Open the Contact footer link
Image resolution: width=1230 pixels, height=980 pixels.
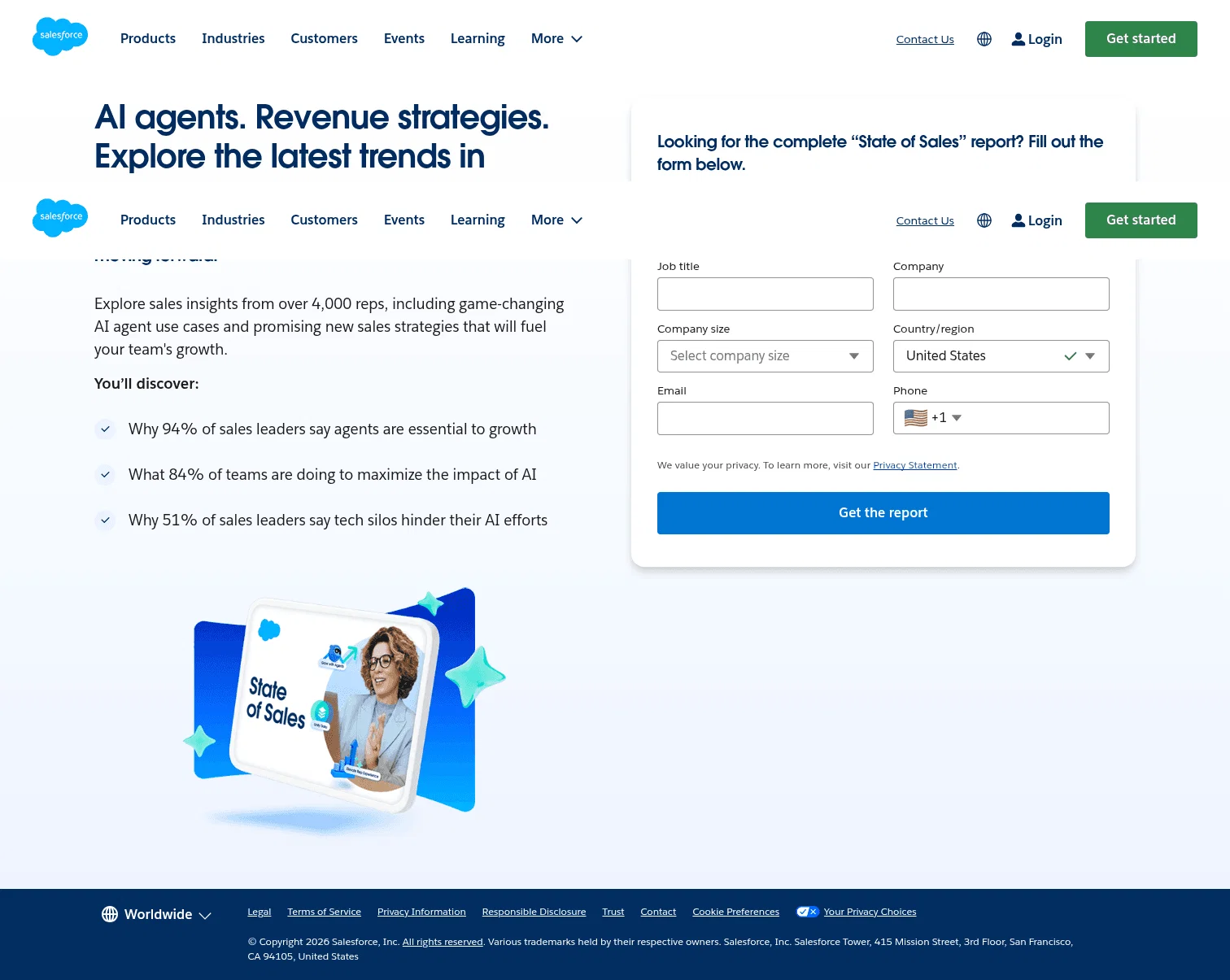[x=658, y=912]
